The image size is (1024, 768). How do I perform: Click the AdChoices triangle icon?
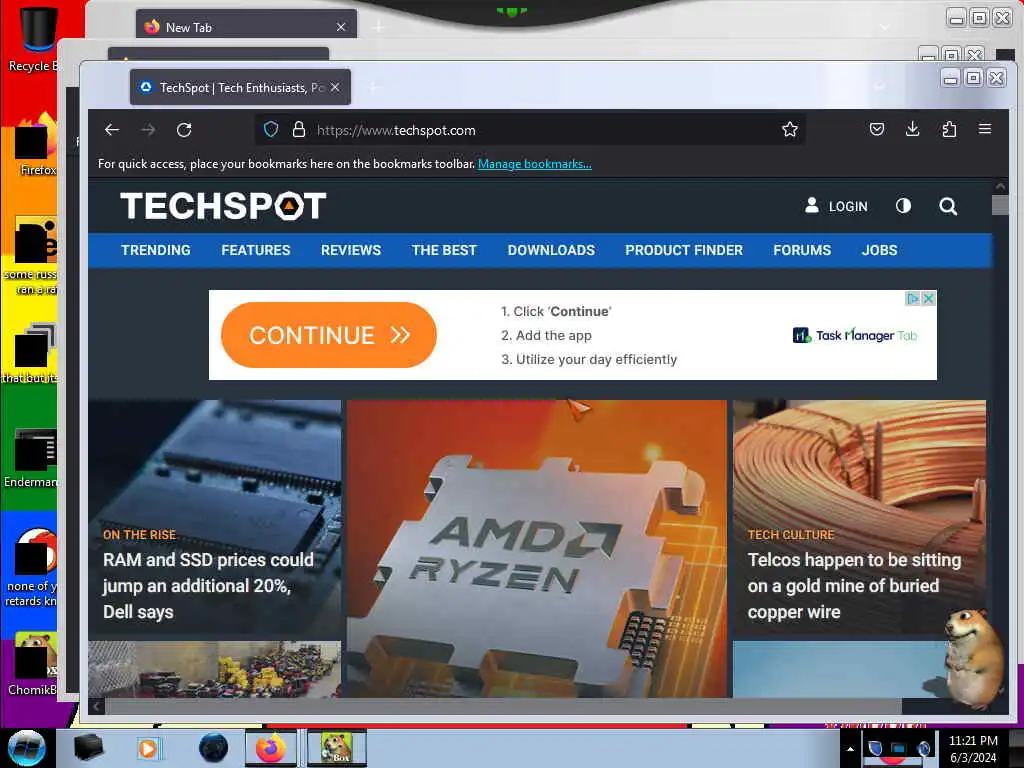pyautogui.click(x=913, y=298)
